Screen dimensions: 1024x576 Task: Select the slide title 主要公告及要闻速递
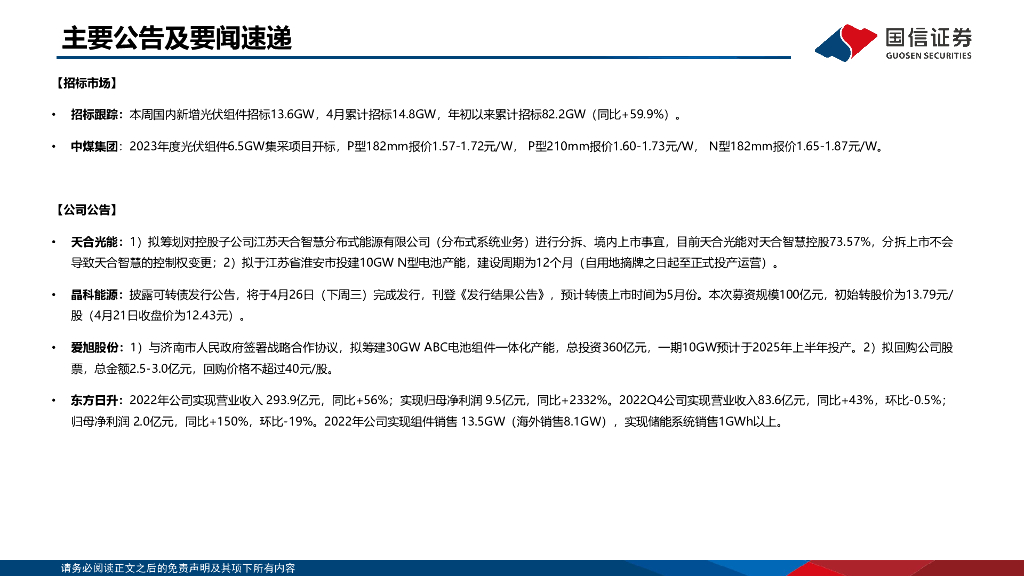[x=176, y=39]
